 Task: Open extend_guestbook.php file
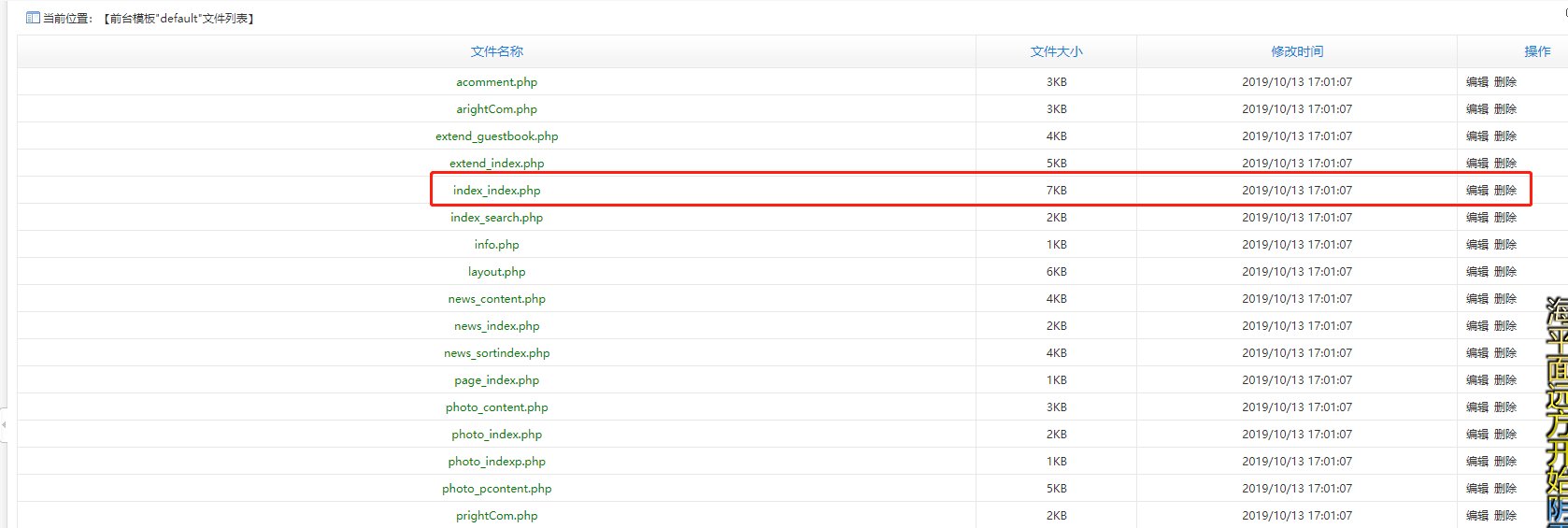click(496, 136)
